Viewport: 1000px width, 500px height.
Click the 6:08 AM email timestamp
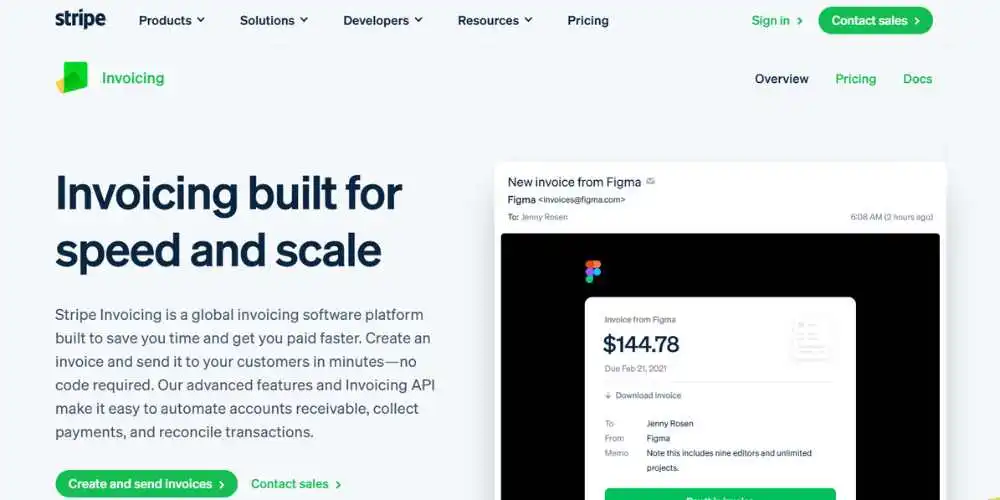(892, 217)
